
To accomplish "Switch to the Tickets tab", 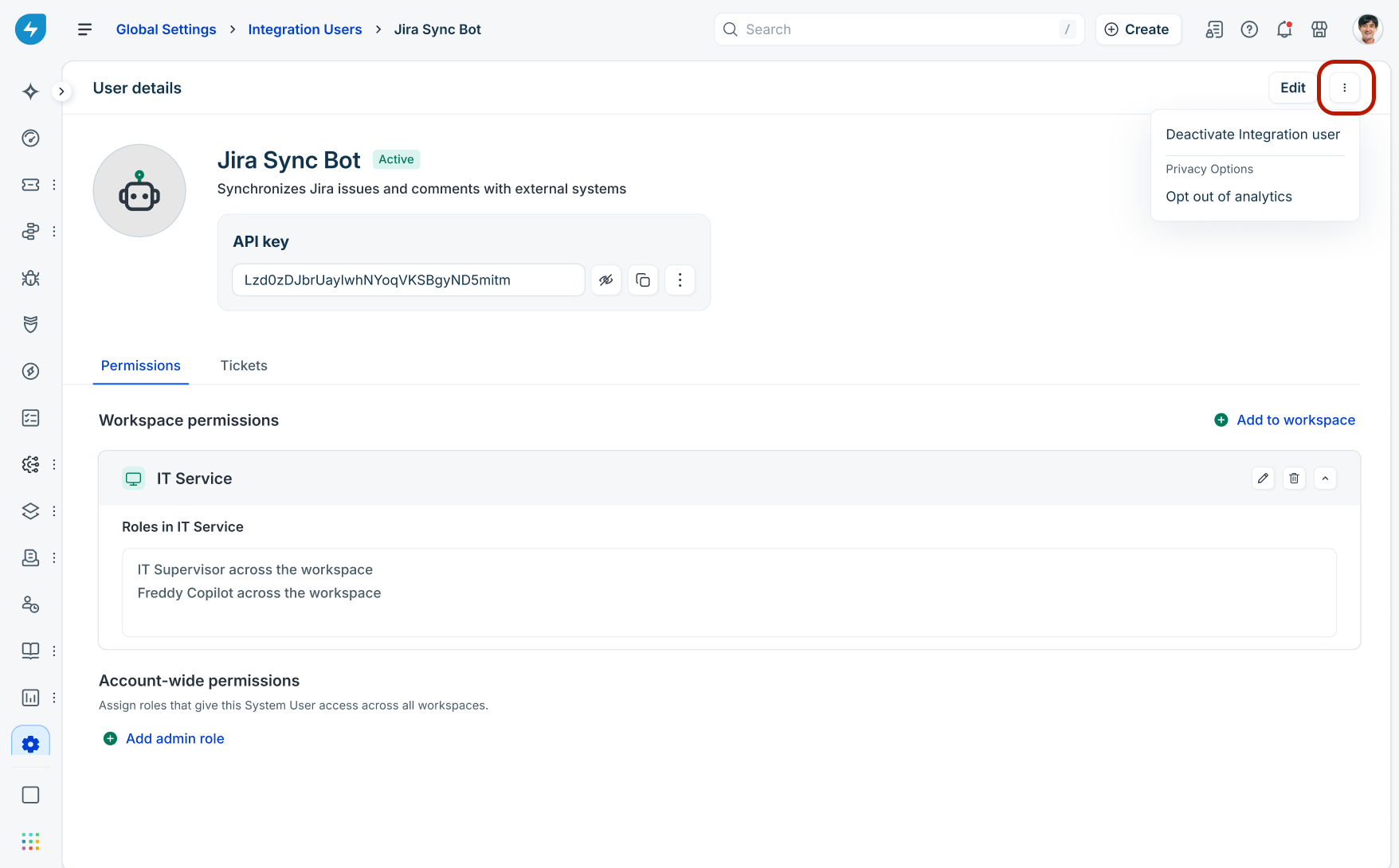I will [x=244, y=366].
